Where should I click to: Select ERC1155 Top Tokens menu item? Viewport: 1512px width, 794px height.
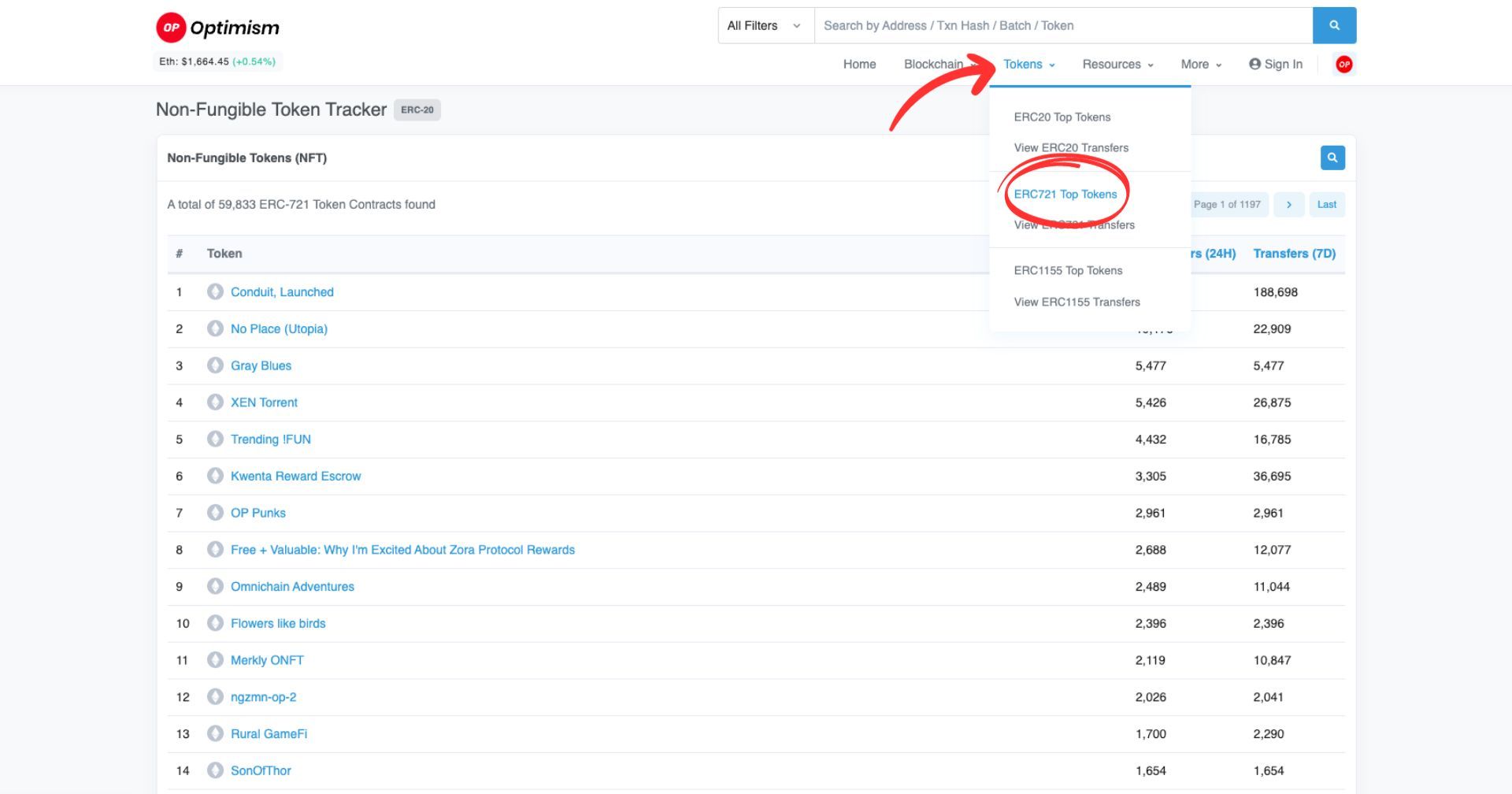coord(1068,271)
